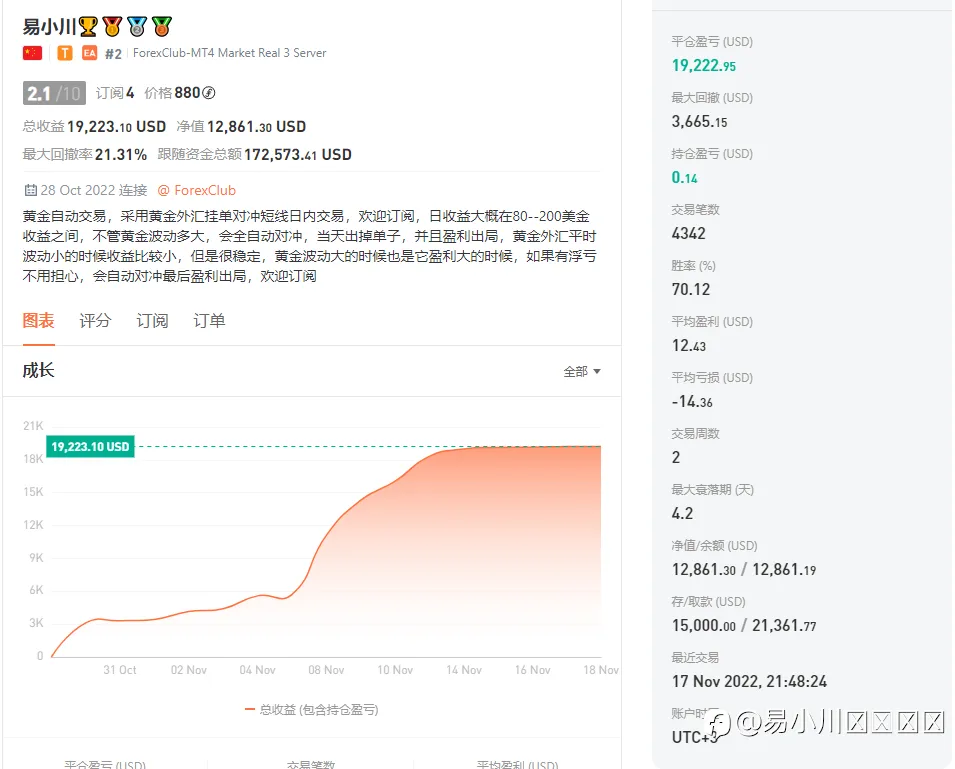Image resolution: width=955 pixels, height=769 pixels.
Task: Click the 净值 12,861.30 USD value
Action: [241, 127]
